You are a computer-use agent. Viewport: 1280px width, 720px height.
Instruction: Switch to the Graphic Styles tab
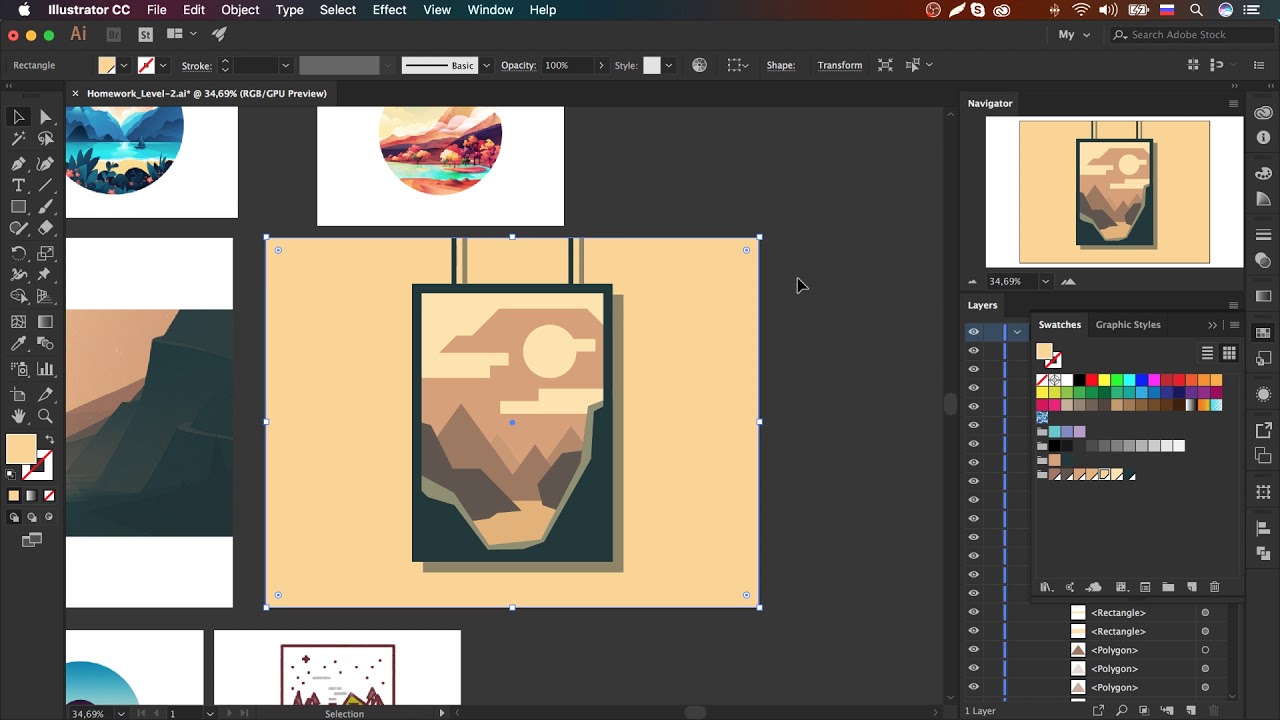1128,324
